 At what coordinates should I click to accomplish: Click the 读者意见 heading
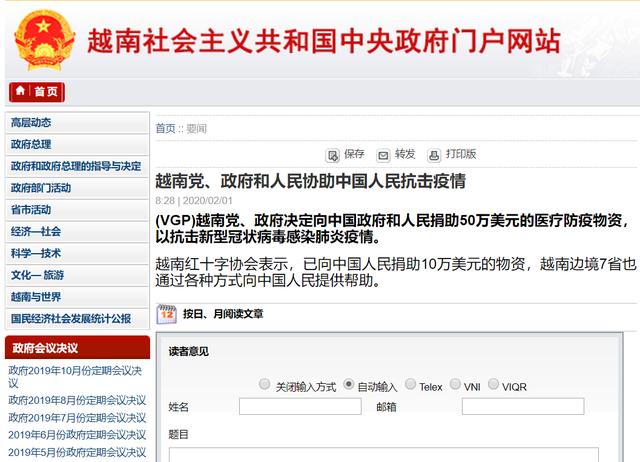point(189,351)
